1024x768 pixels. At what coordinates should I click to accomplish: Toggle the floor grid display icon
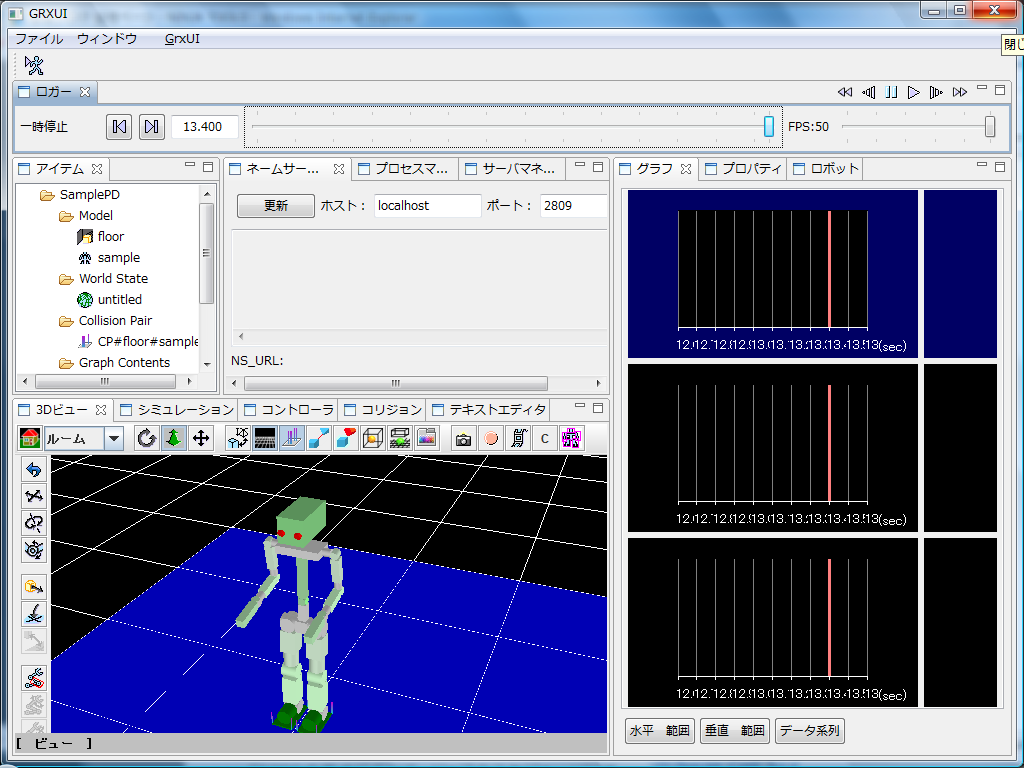[x=265, y=438]
